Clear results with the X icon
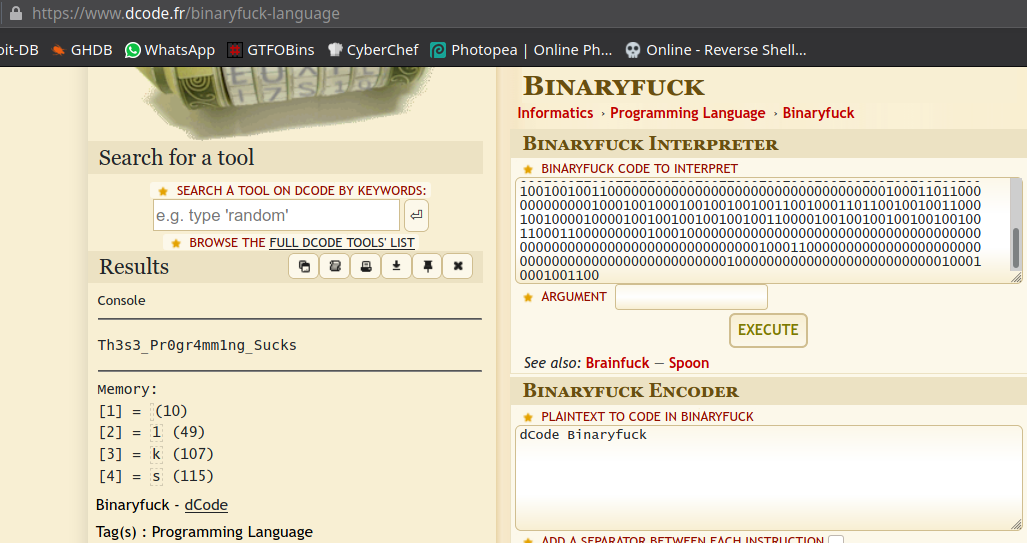Image resolution: width=1027 pixels, height=543 pixels. coord(458,266)
